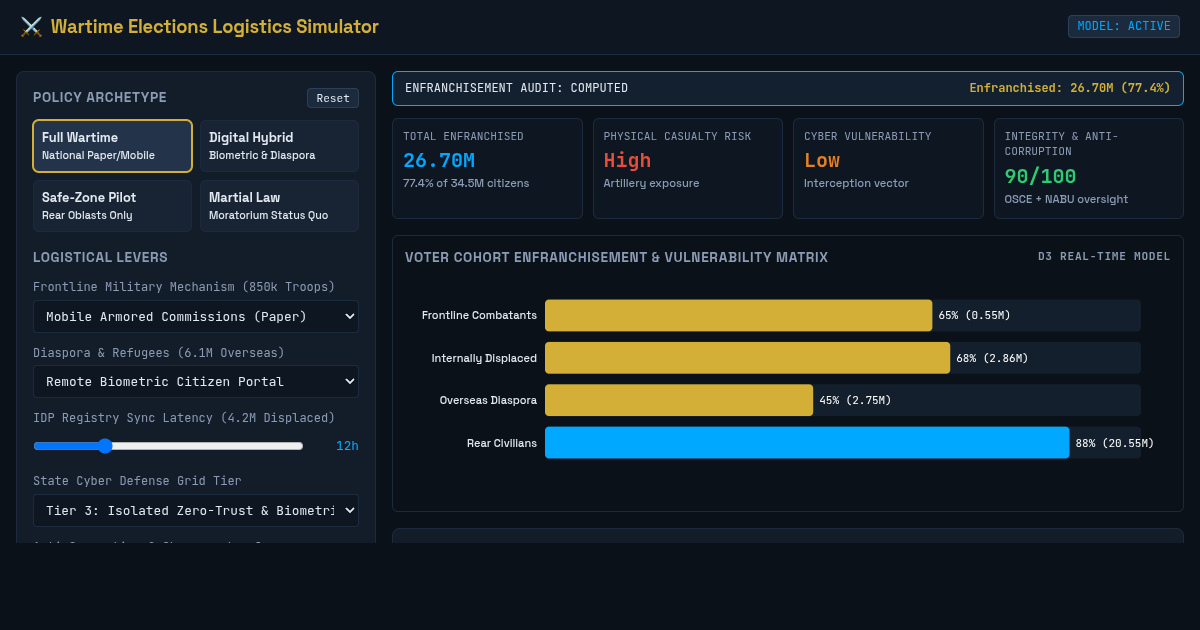This screenshot has width=1200, height=630.
Task: Adjust the IDP Registry Sync Latency slider
Action: pos(168,446)
